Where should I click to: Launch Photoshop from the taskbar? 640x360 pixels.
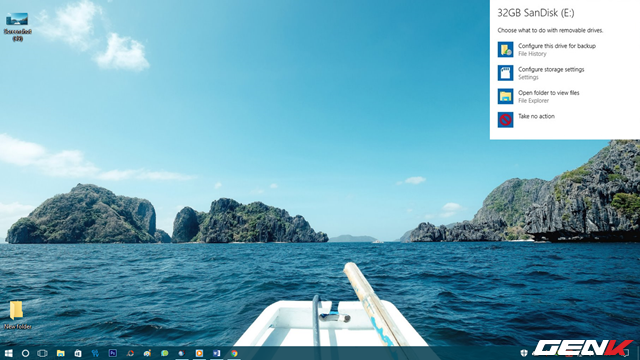pyautogui.click(x=113, y=353)
